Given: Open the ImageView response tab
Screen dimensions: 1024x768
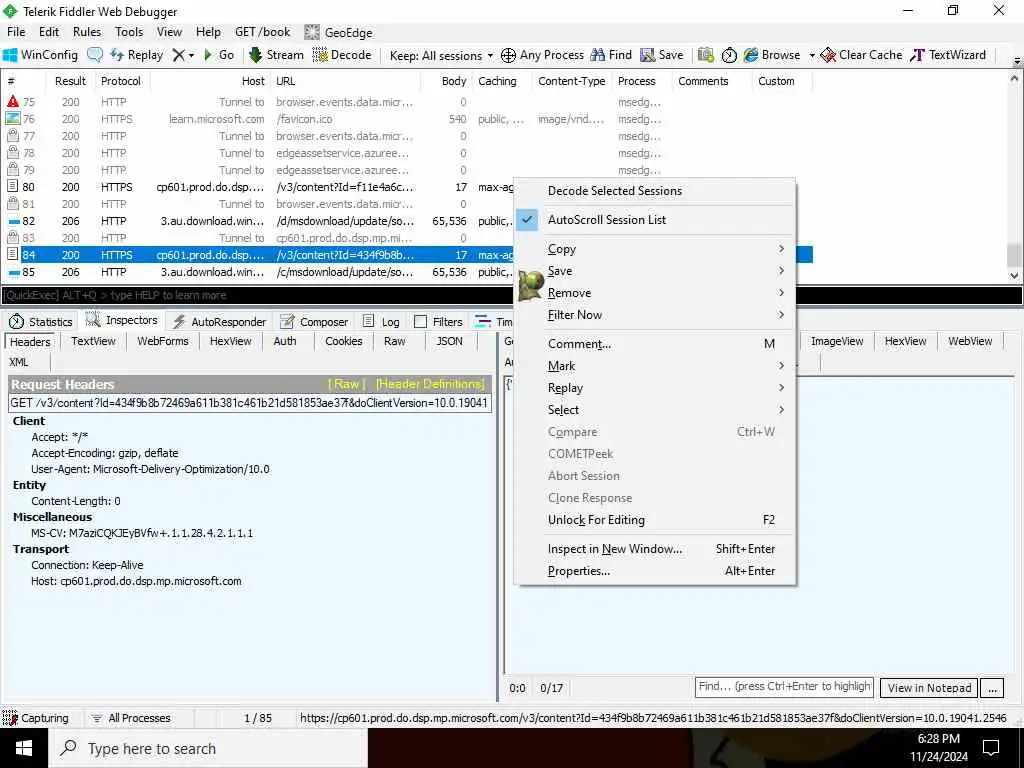Looking at the screenshot, I should (x=837, y=341).
